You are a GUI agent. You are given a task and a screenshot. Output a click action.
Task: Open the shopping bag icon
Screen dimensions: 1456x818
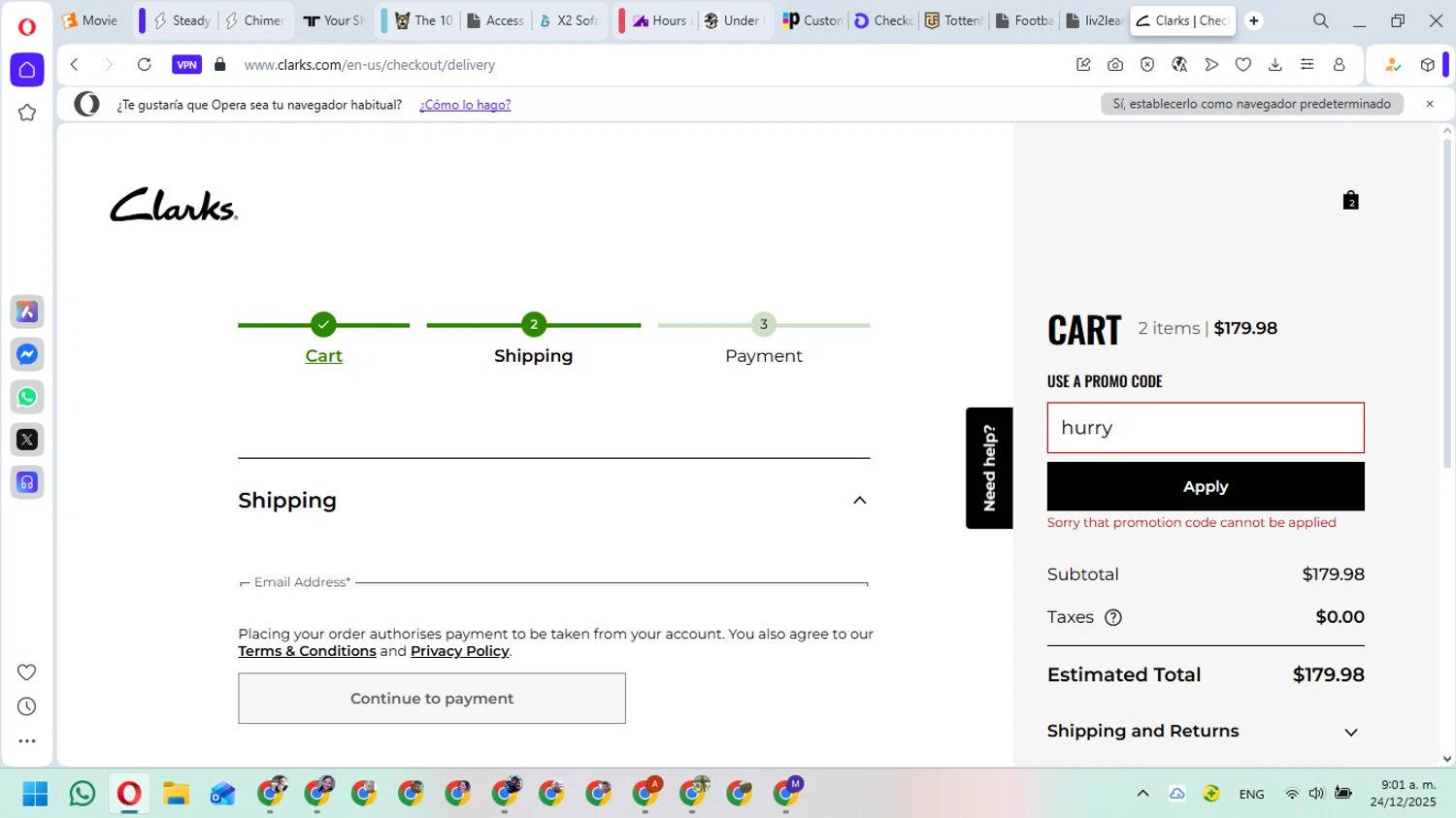(1350, 200)
